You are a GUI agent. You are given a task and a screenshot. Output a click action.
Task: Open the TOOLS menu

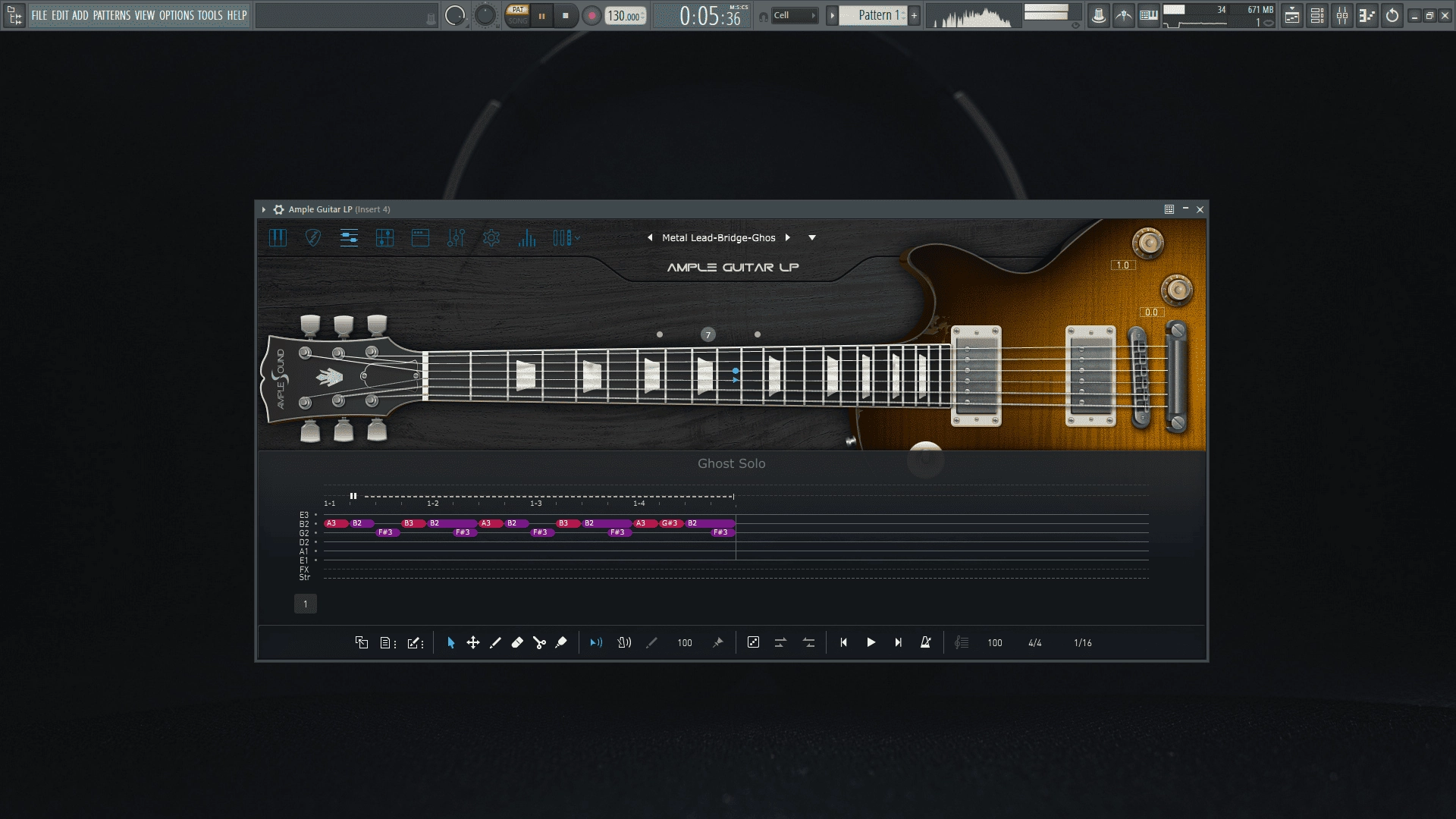(210, 15)
